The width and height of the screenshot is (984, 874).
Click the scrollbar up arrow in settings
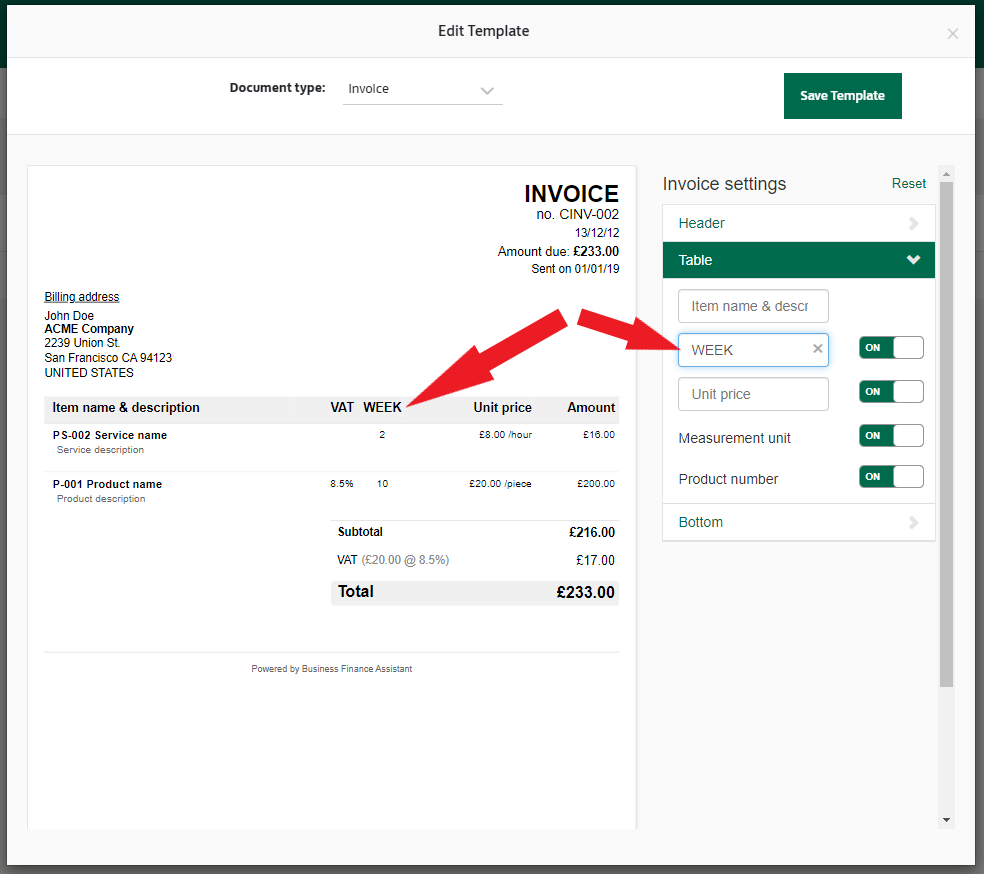coord(946,173)
